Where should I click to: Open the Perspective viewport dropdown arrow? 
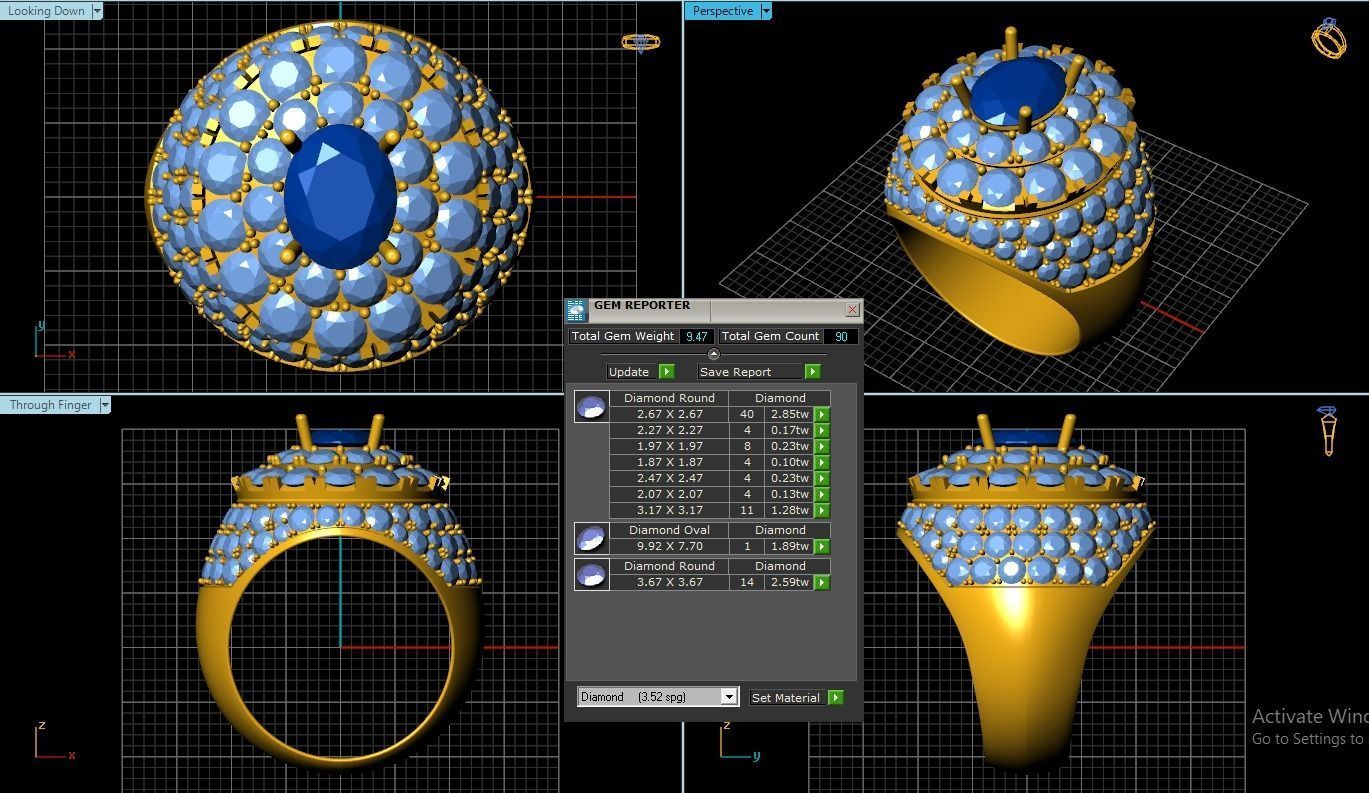(766, 11)
